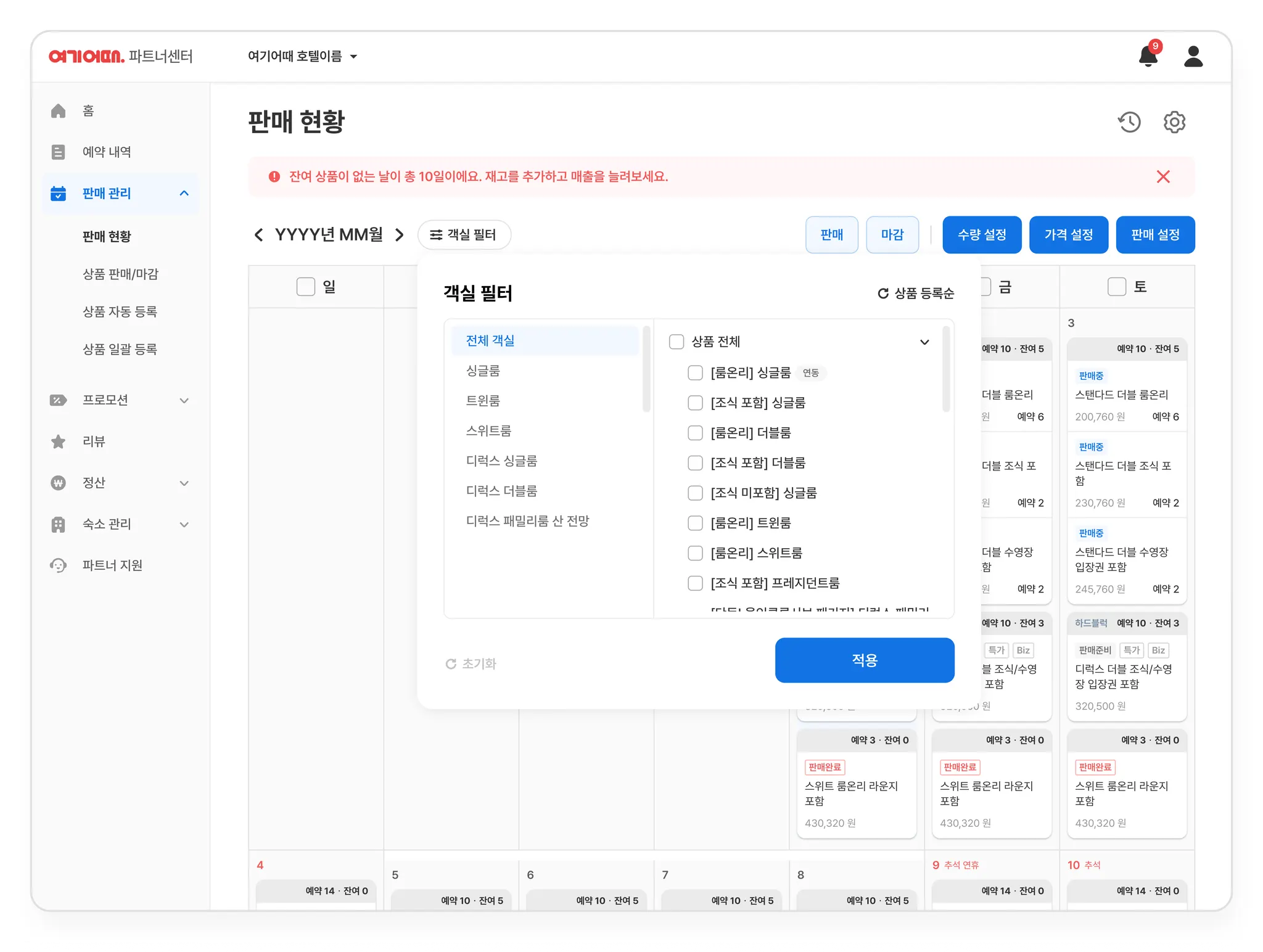Dismiss the red alert banner
The width and height of the screenshot is (1263, 952).
point(1163,177)
